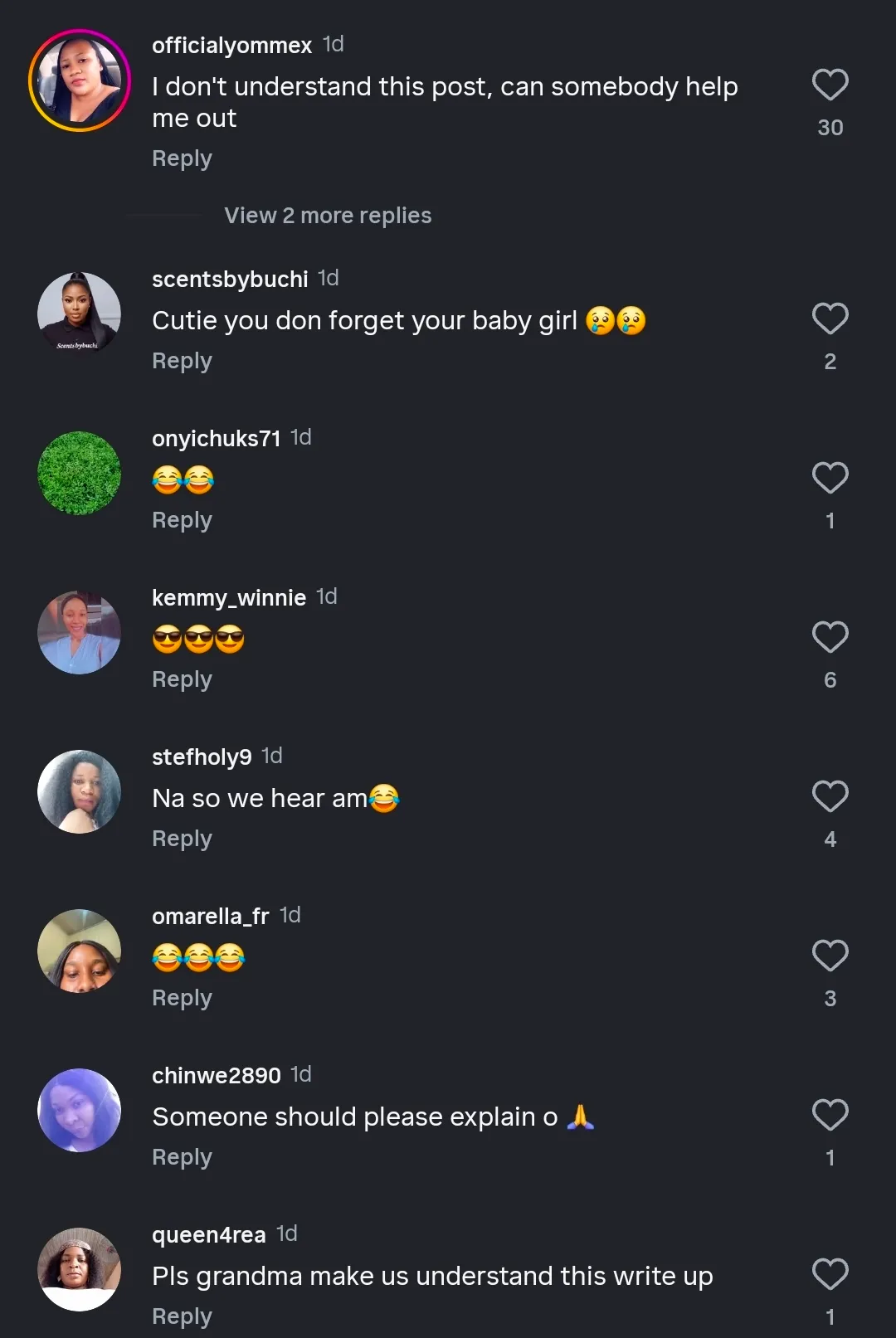
Task: Reply to officialyommex's comment
Action: pos(182,158)
